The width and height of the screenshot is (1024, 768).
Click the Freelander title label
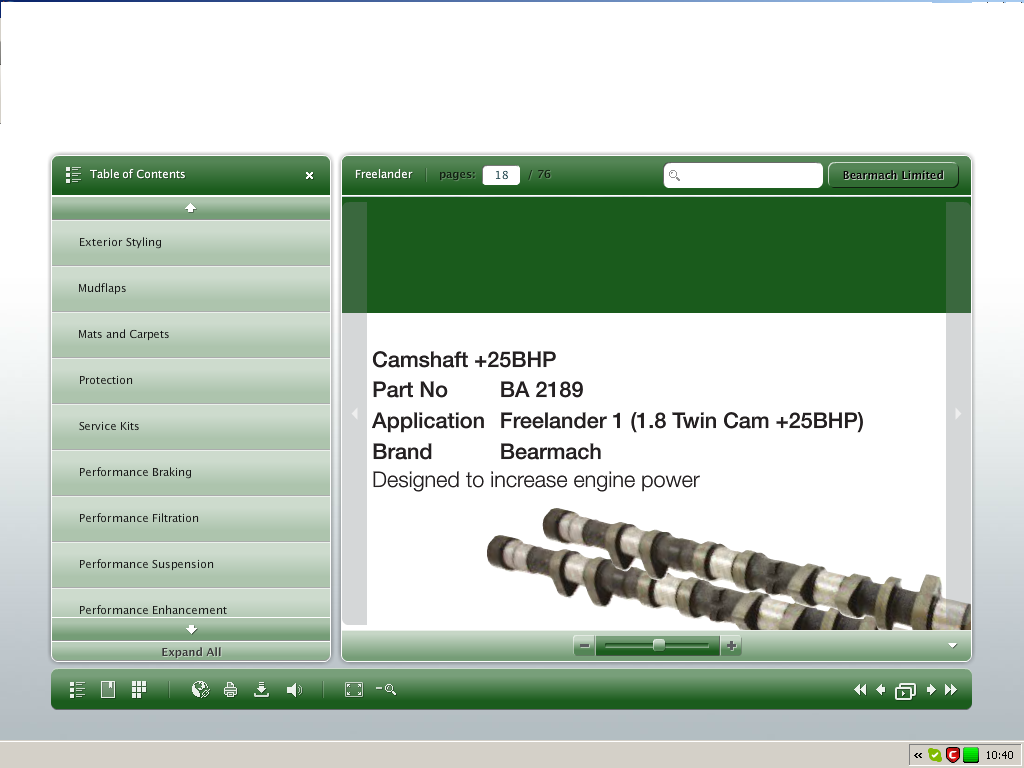[x=383, y=174]
